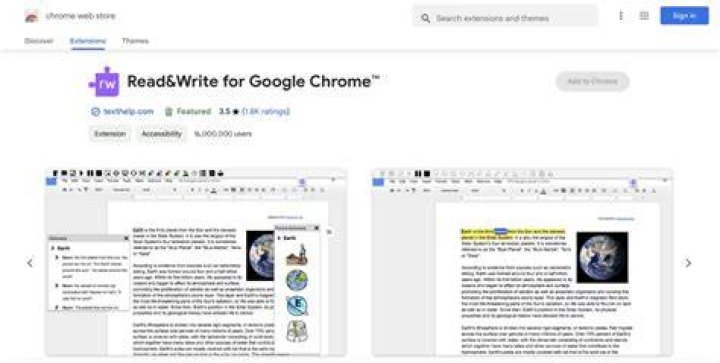Open the first screenshot with dictionary panel
Screen dimensions: 720x363
point(196,262)
